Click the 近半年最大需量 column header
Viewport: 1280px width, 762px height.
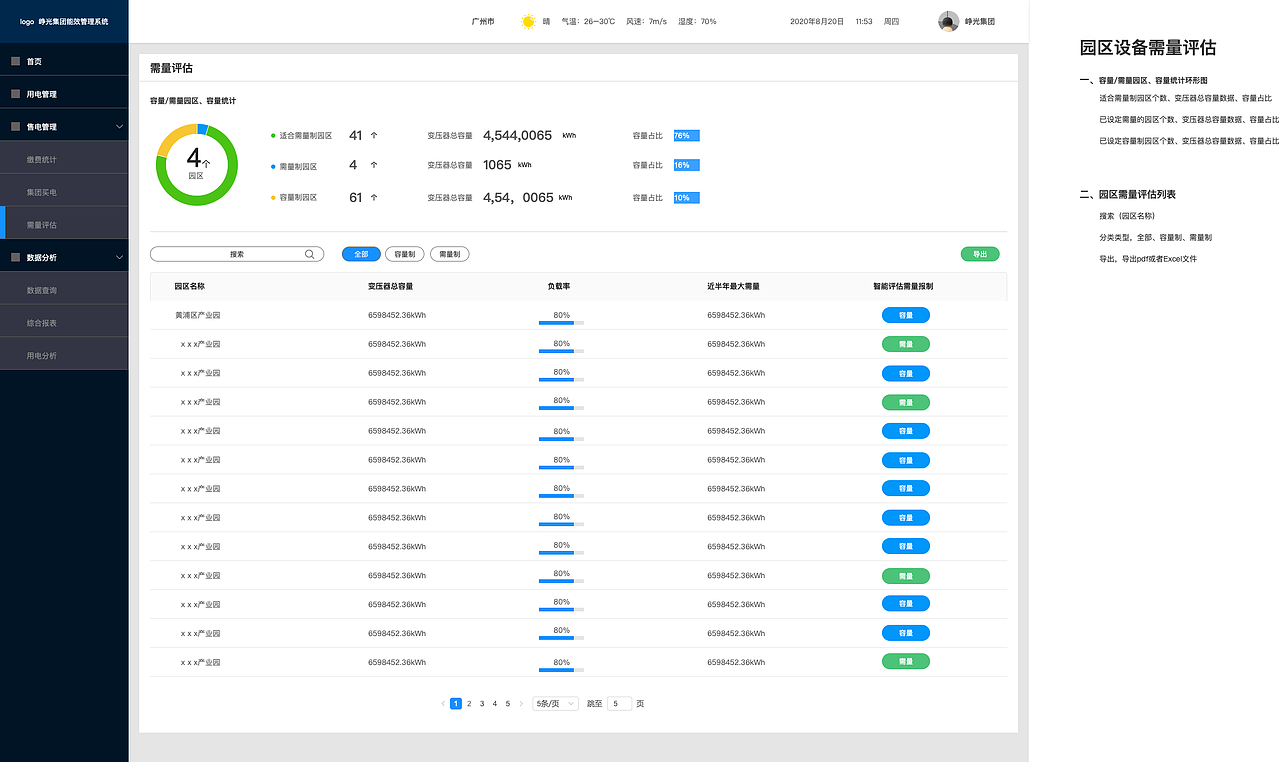click(x=733, y=286)
